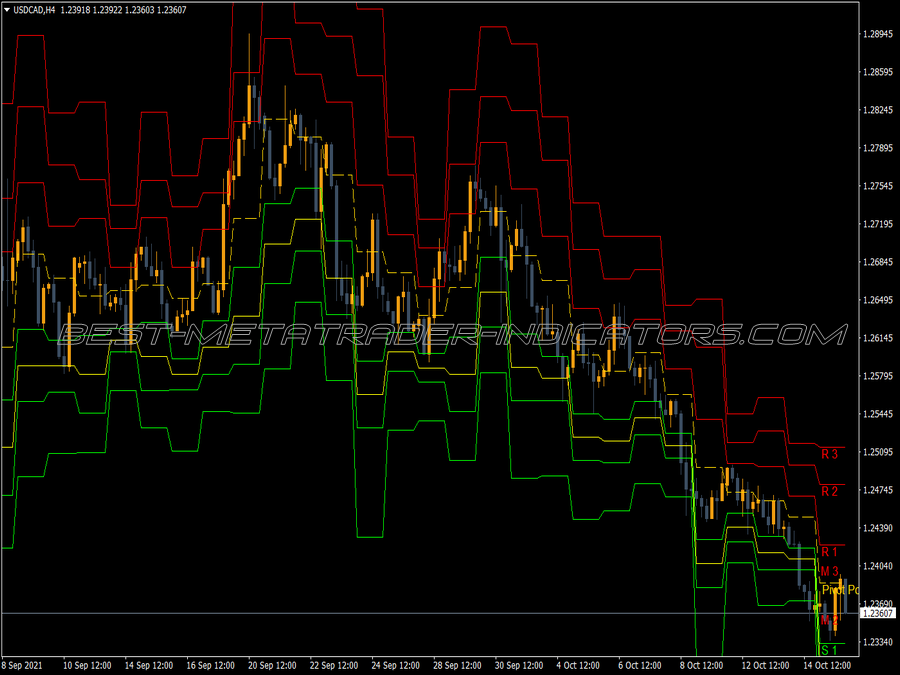This screenshot has height=675, width=900.
Task: Click the 28 Sep 12:00 time label
Action: click(x=457, y=665)
